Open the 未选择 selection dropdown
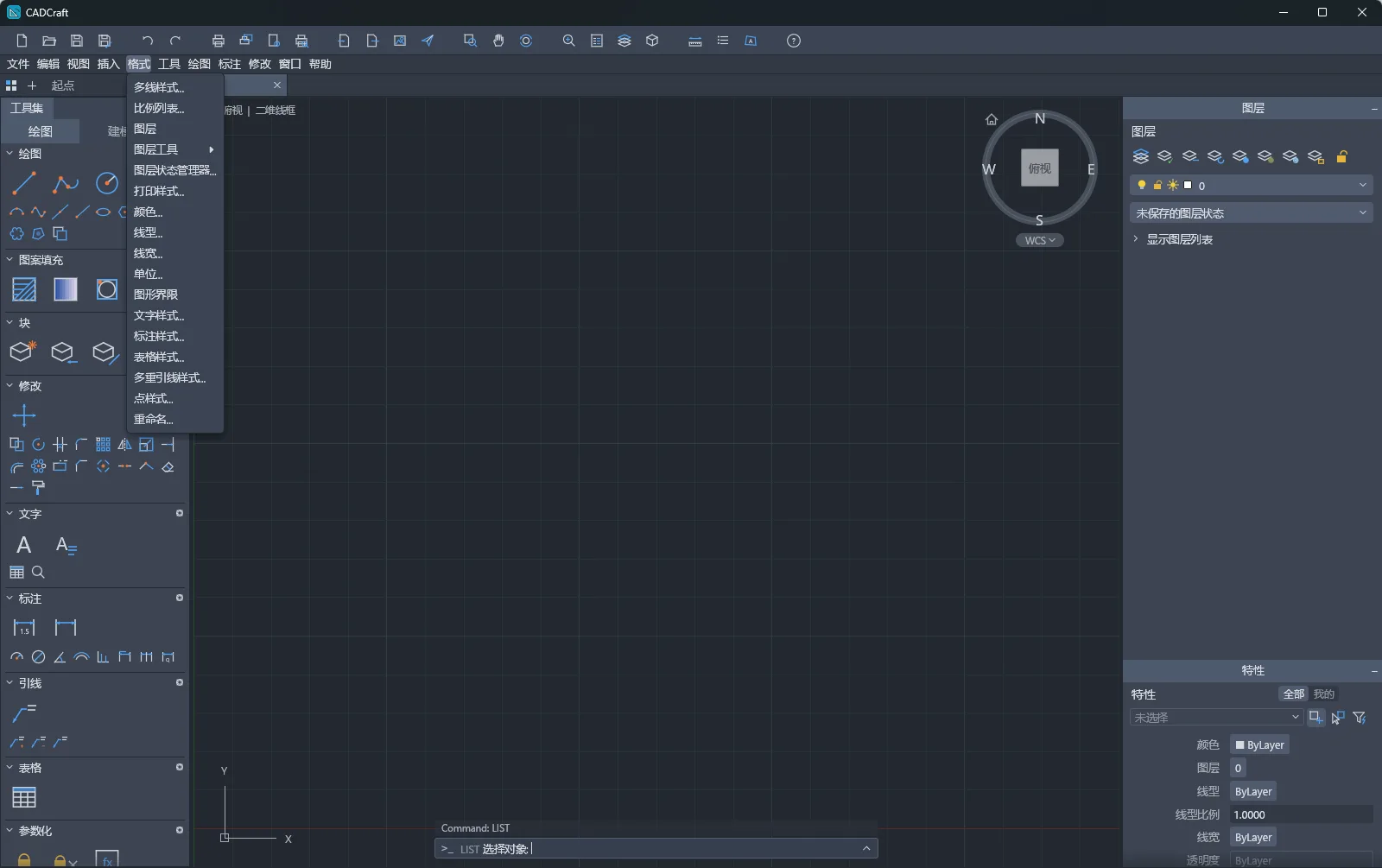 [x=1216, y=717]
